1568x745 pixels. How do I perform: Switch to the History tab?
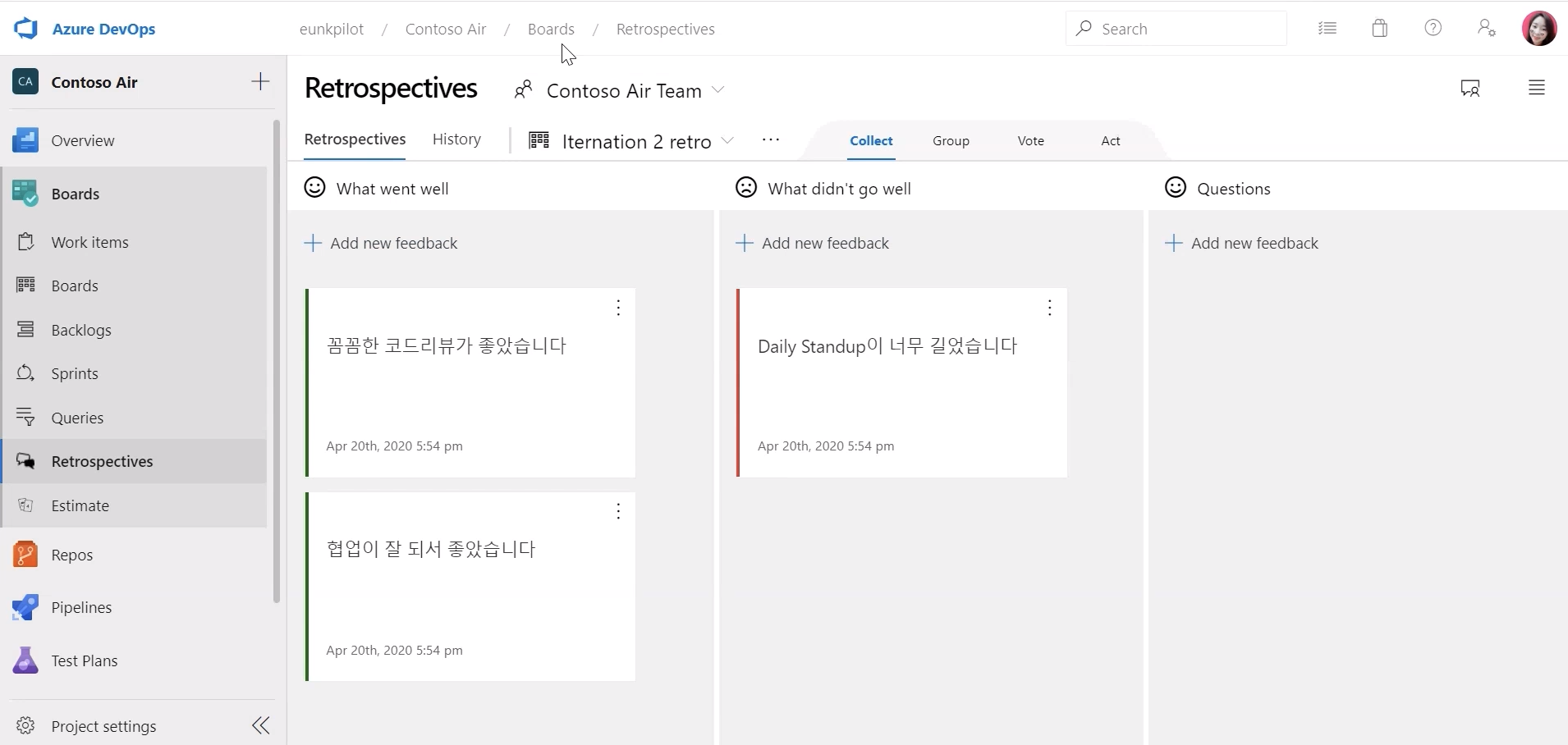point(457,139)
